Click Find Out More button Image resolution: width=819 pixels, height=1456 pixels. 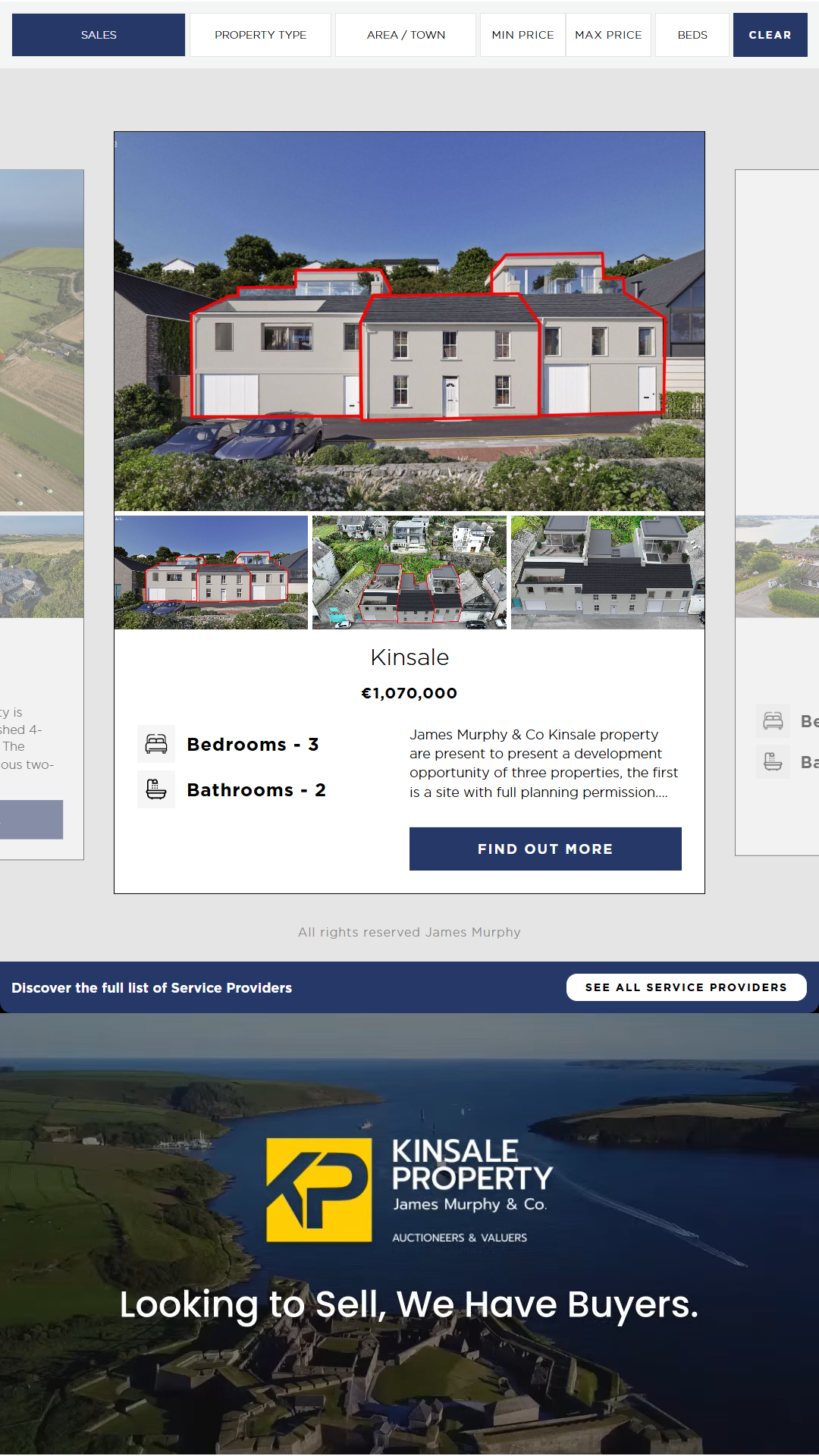[545, 849]
